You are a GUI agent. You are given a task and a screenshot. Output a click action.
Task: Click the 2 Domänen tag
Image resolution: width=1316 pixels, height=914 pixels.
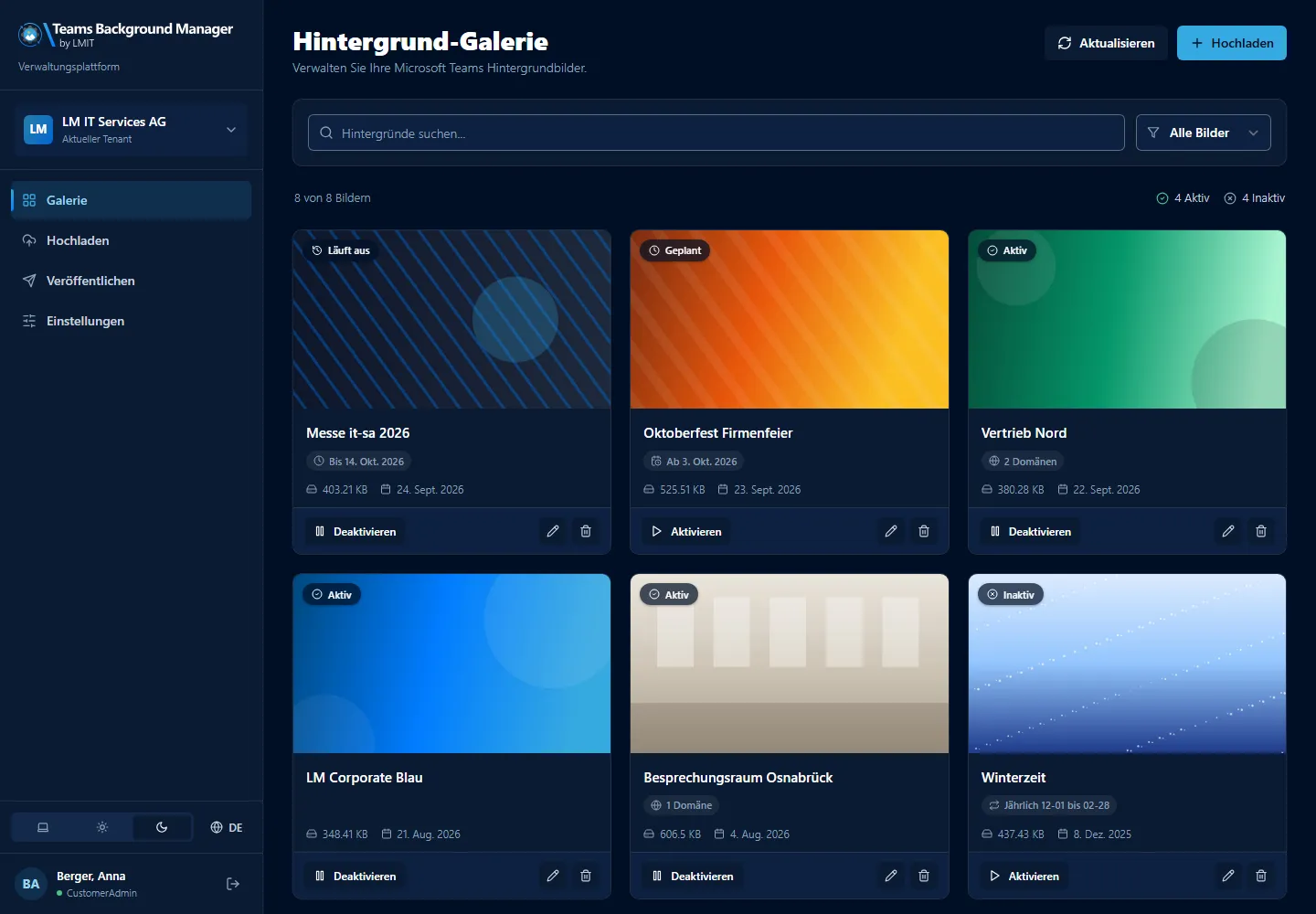[1022, 462]
